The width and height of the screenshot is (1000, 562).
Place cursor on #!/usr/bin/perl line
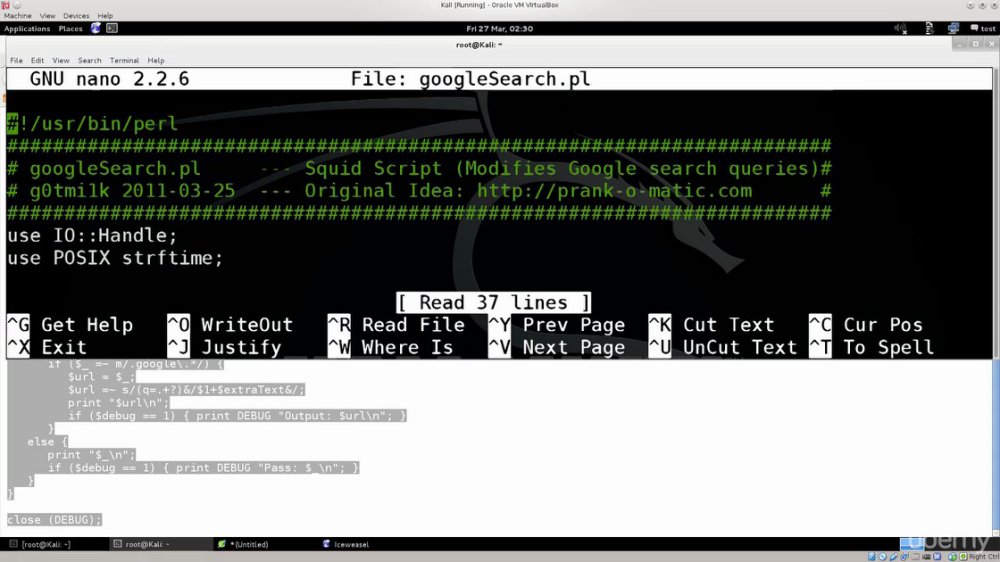click(x=92, y=123)
